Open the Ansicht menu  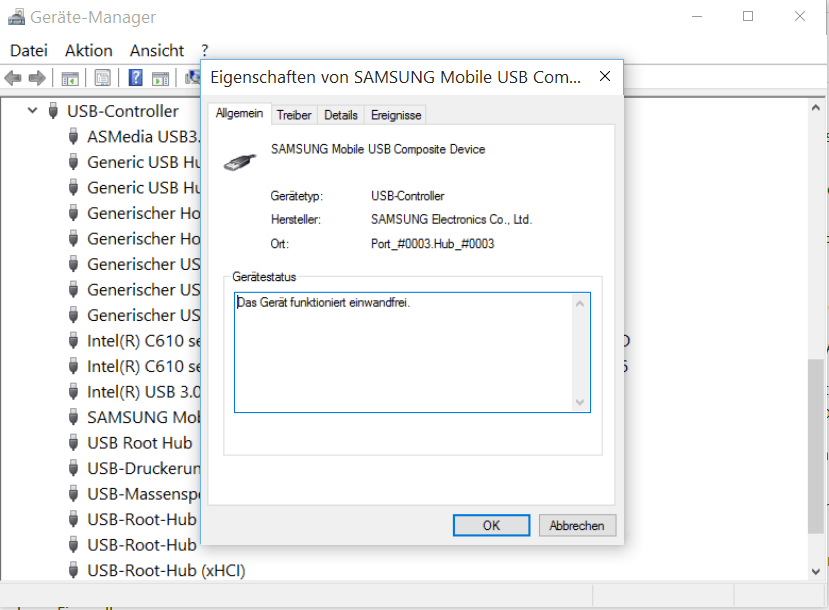coord(157,51)
